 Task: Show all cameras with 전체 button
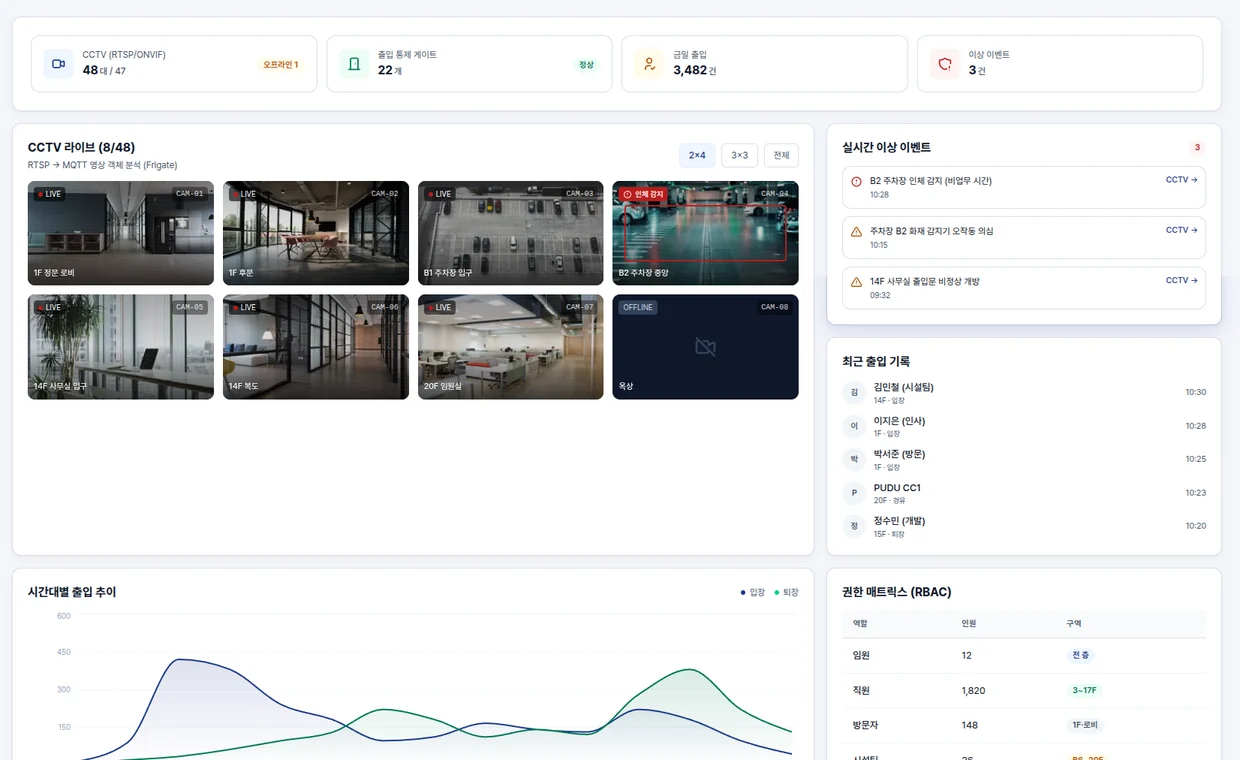pos(781,155)
